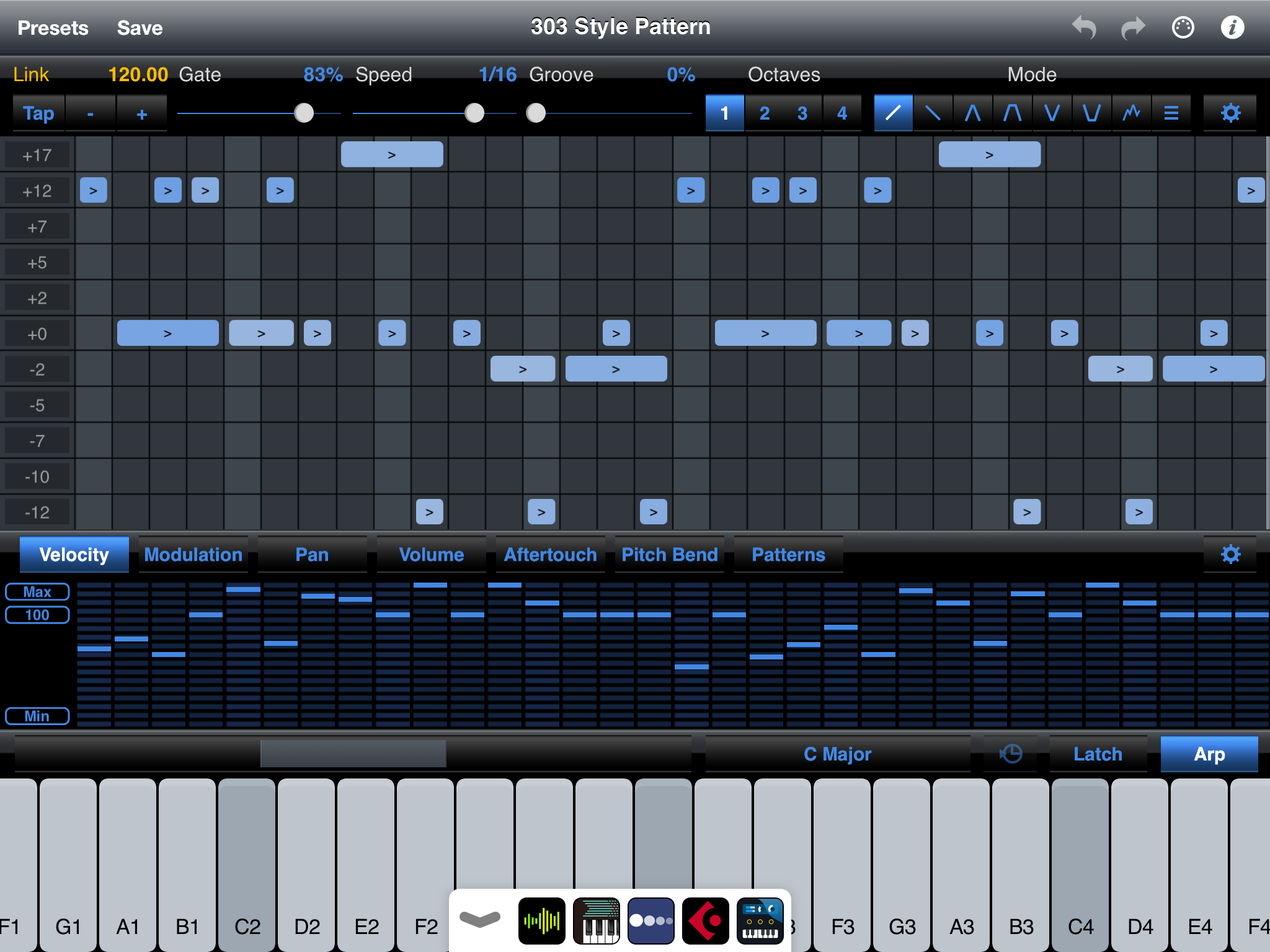Select the Up-Down flat-top mode icon

point(1012,113)
